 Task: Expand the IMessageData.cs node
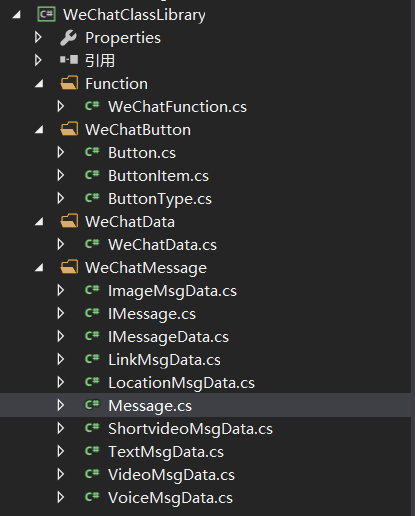[61, 336]
